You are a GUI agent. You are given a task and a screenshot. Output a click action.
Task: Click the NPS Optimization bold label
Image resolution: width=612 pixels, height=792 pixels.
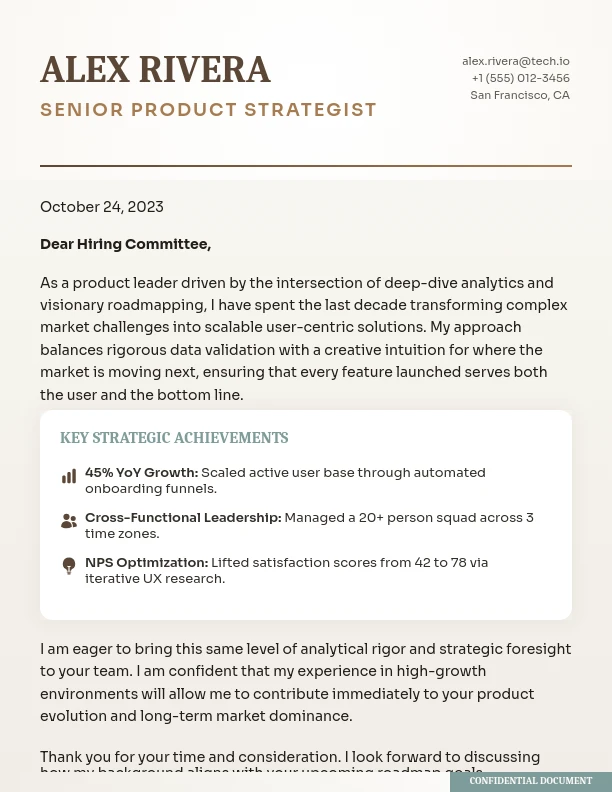146,563
